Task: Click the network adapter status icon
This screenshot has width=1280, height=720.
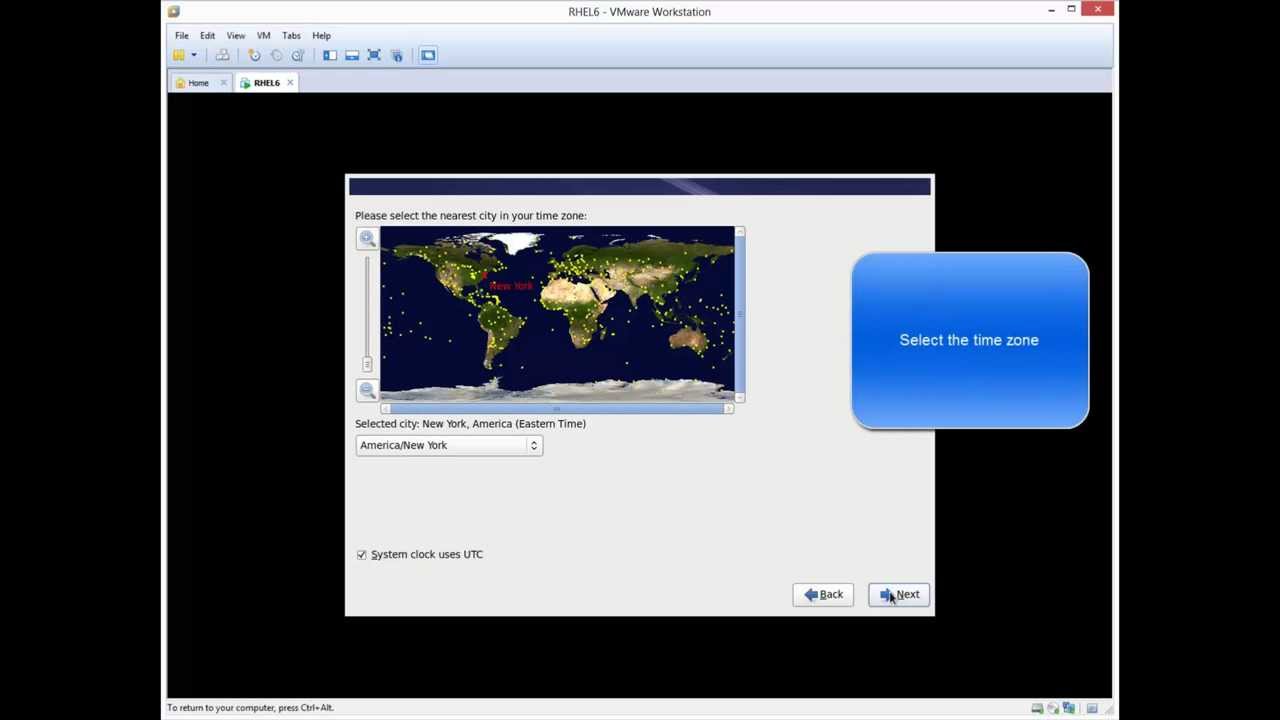Action: [1068, 708]
